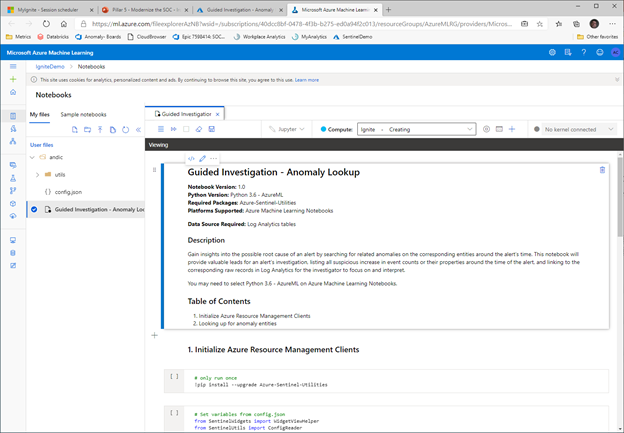
Task: Delete the cell with the trash icon
Action: pos(602,170)
